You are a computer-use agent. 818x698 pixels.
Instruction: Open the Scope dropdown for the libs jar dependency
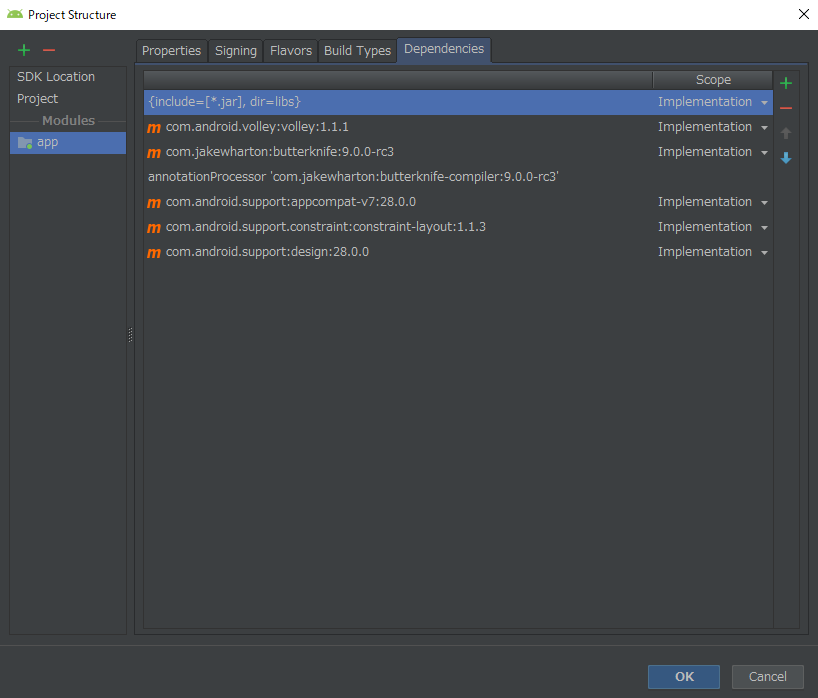click(x=764, y=102)
